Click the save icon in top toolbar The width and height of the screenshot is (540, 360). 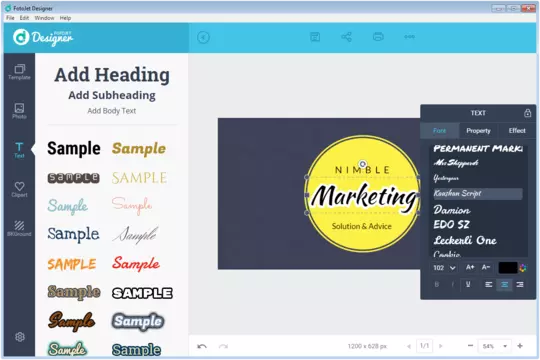315,37
